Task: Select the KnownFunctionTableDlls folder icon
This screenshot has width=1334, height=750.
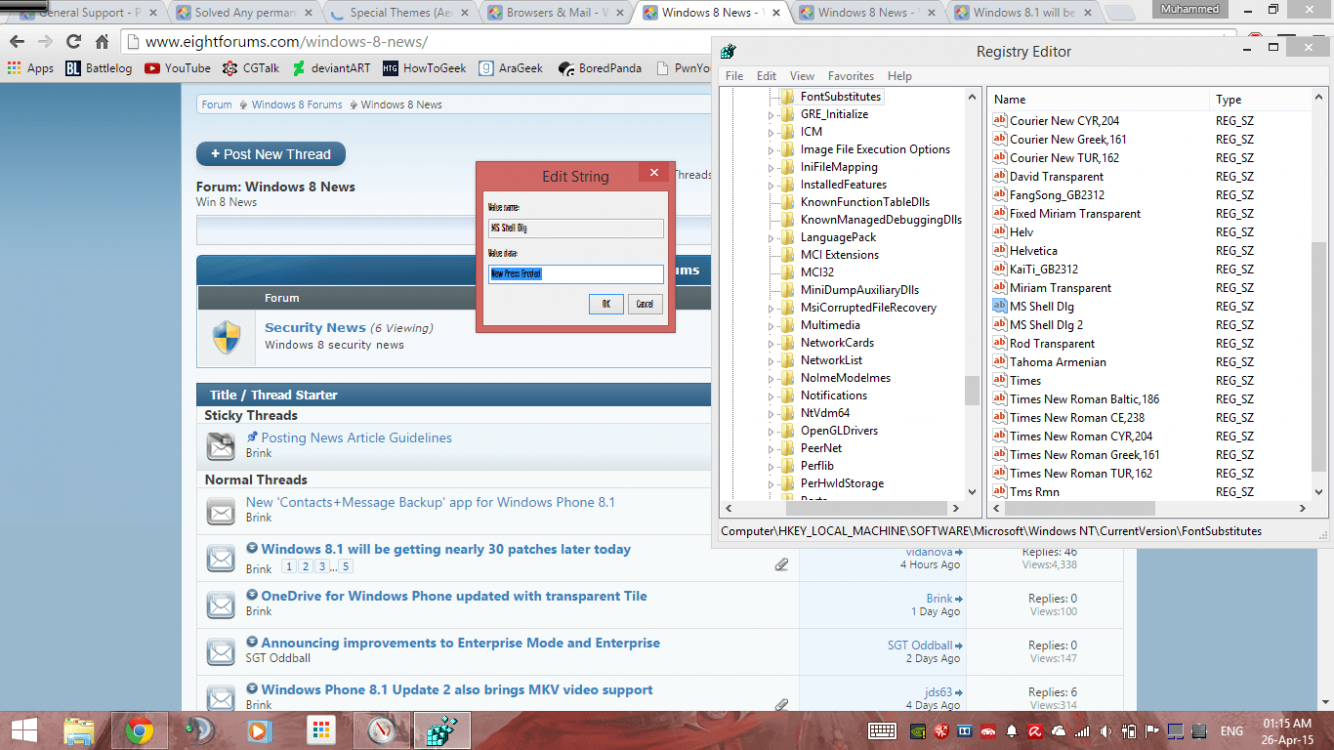Action: pos(787,202)
